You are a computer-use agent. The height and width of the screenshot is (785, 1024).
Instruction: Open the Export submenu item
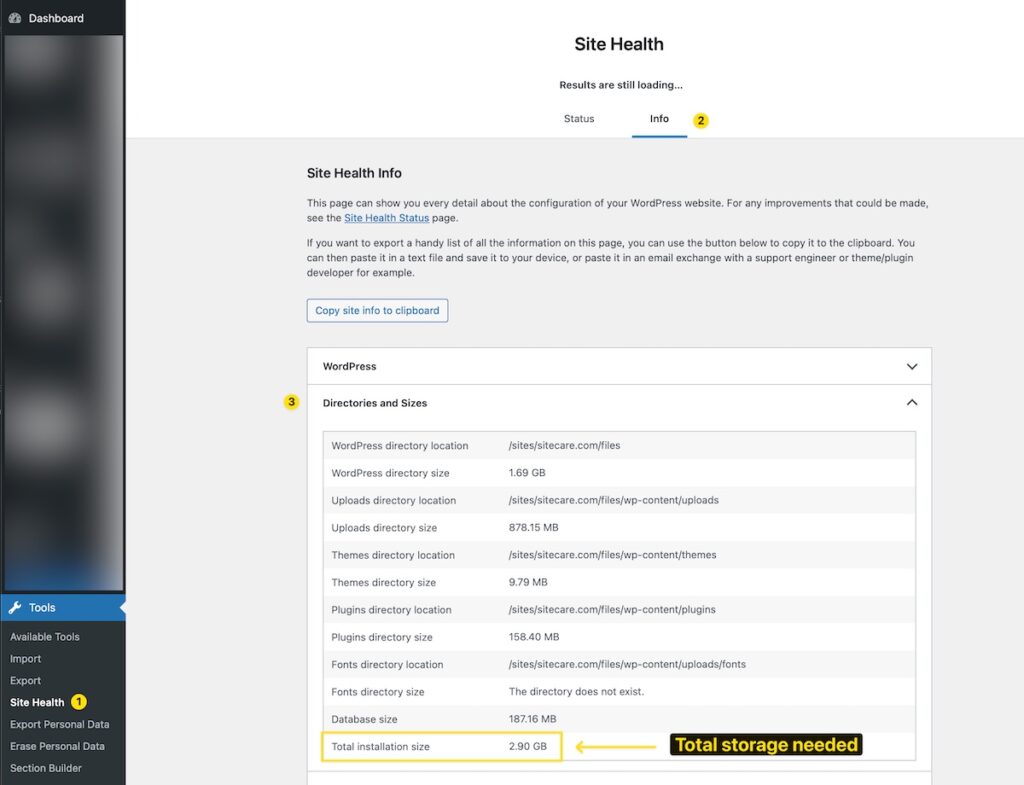[26, 681]
